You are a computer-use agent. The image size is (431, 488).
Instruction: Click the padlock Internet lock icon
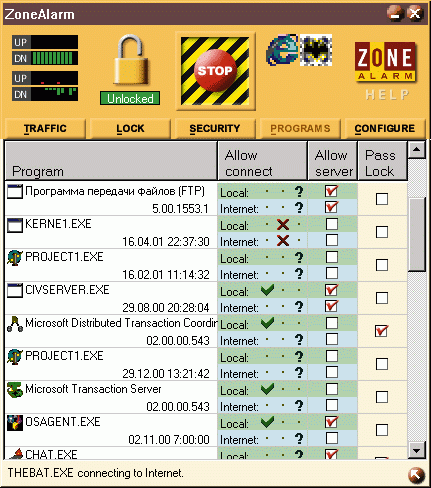[x=131, y=60]
